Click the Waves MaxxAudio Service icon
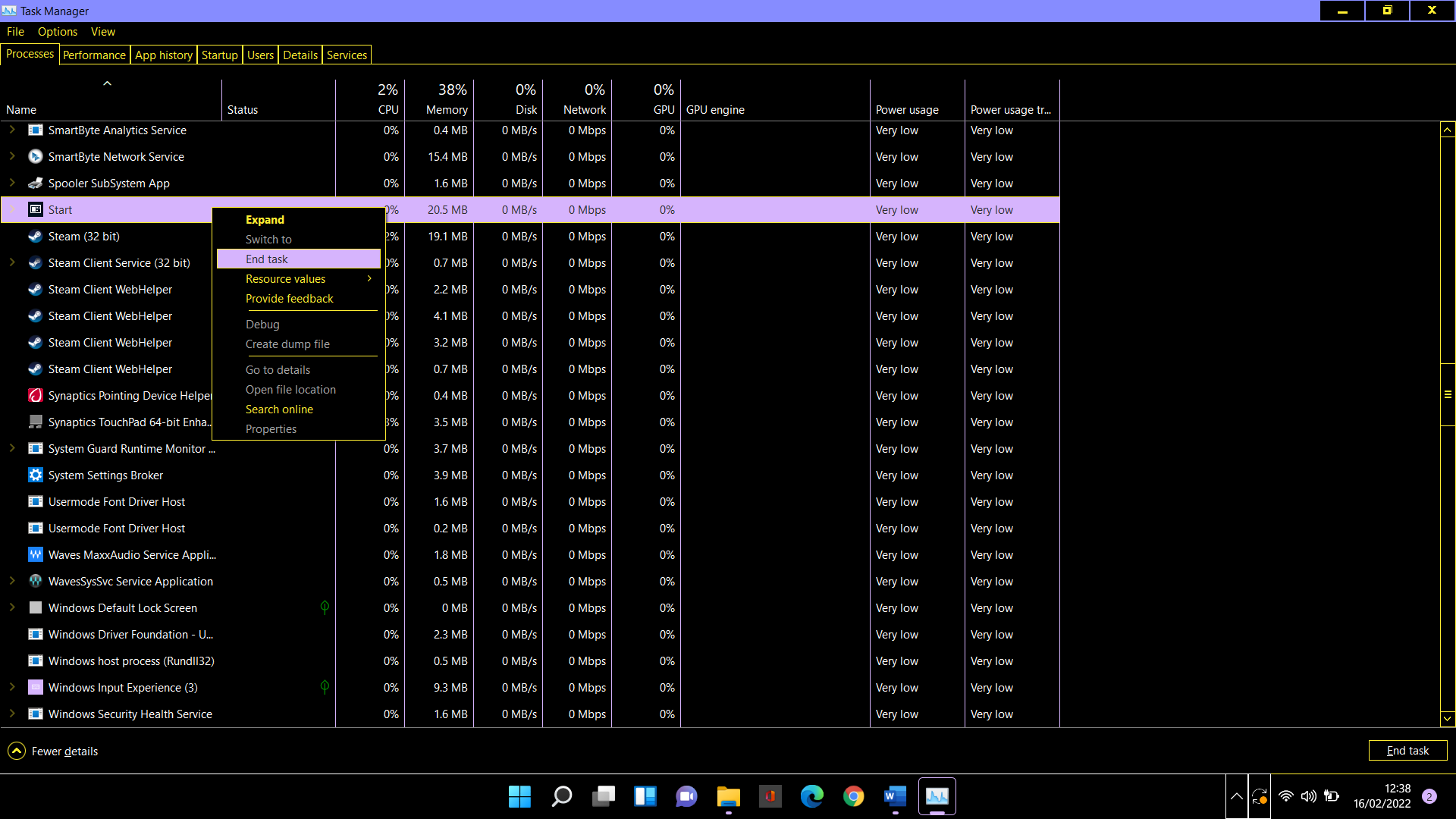Image resolution: width=1456 pixels, height=819 pixels. click(35, 555)
